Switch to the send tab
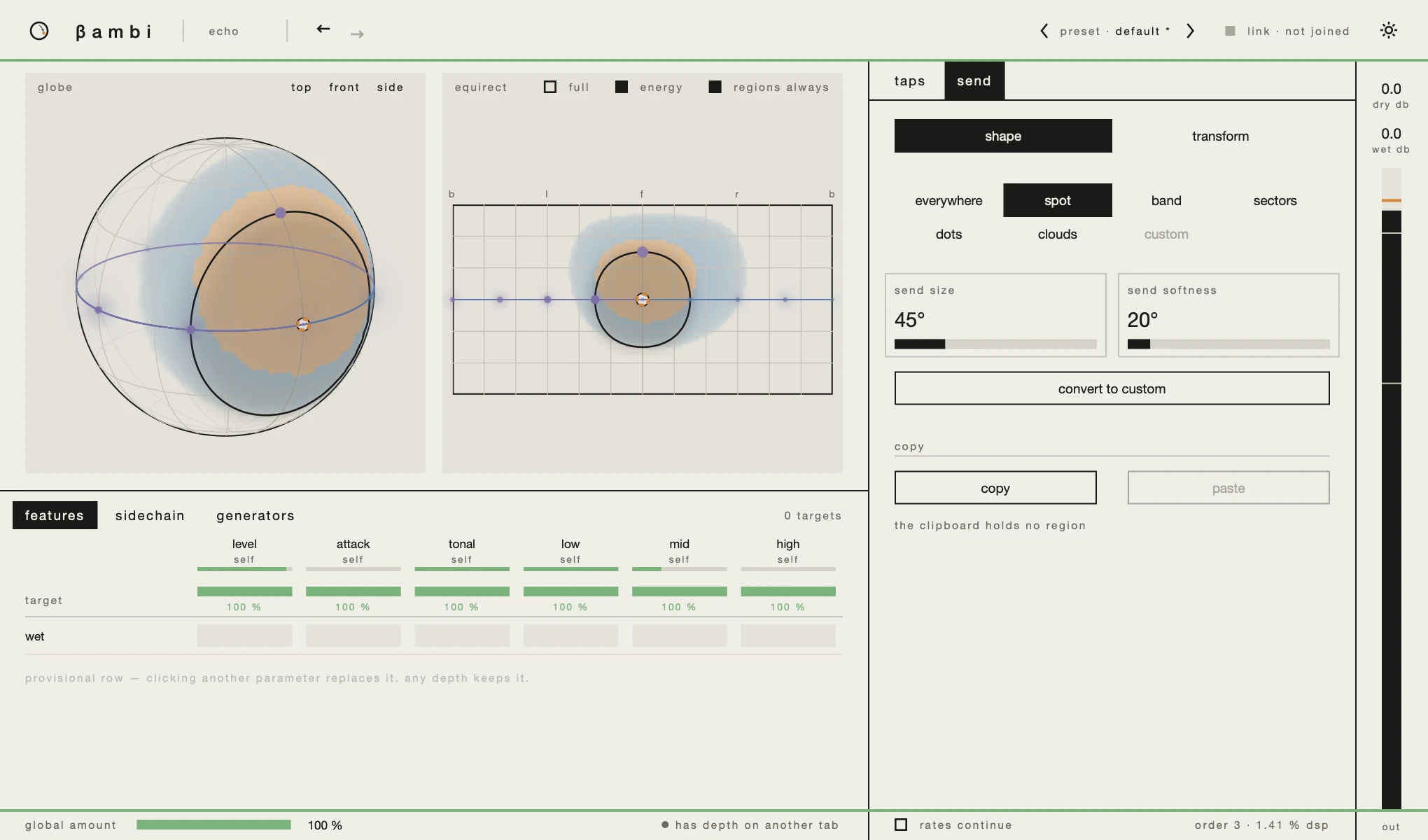Image resolution: width=1428 pixels, height=840 pixels. pyautogui.click(x=974, y=80)
